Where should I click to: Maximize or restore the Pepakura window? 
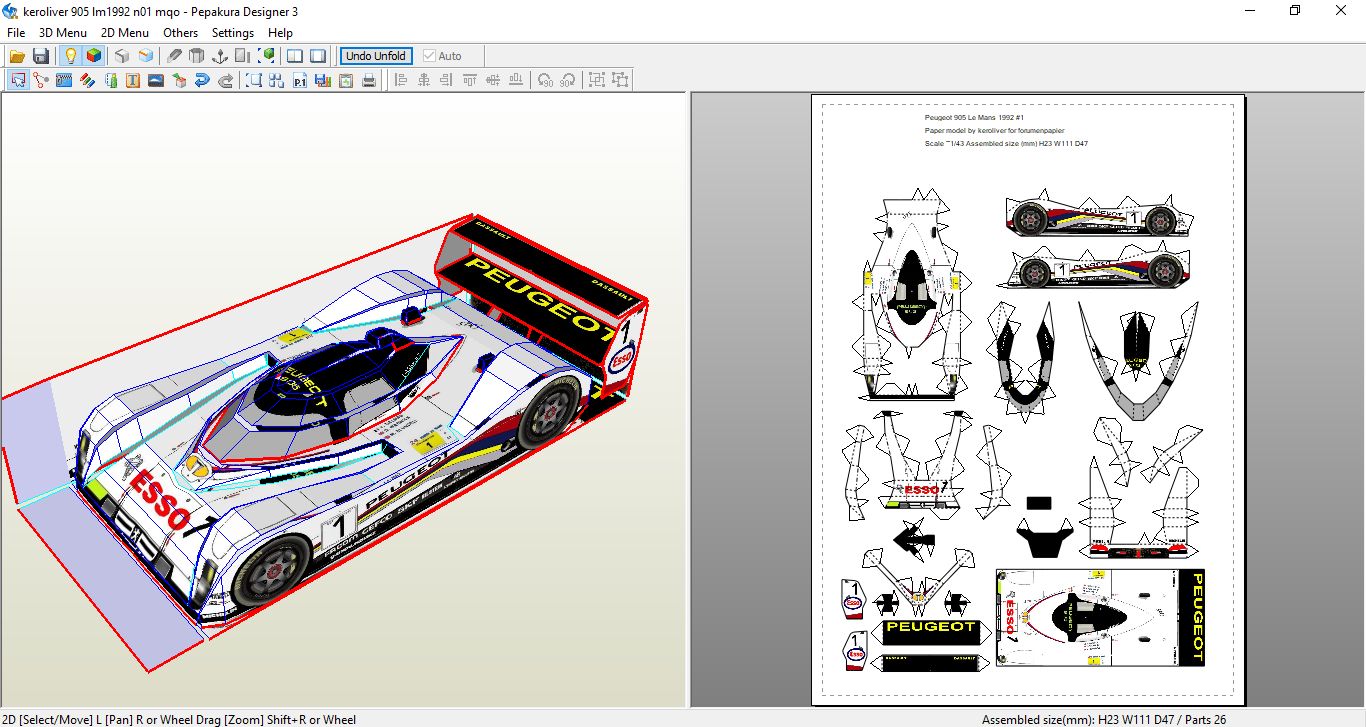[1295, 11]
